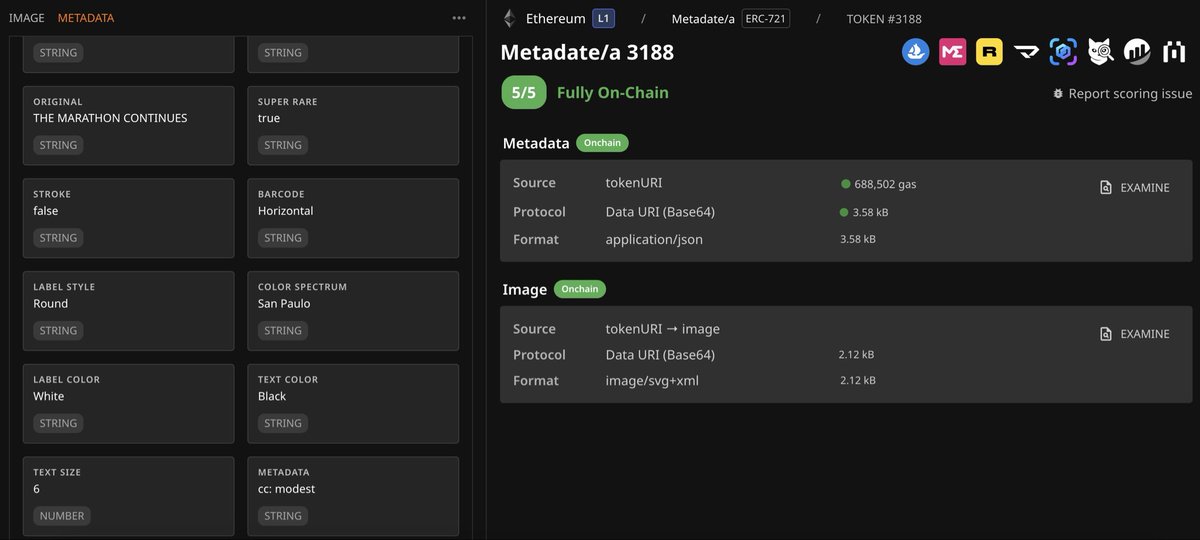Image resolution: width=1200 pixels, height=540 pixels.
Task: Click Report scoring issue link
Action: tap(1130, 93)
